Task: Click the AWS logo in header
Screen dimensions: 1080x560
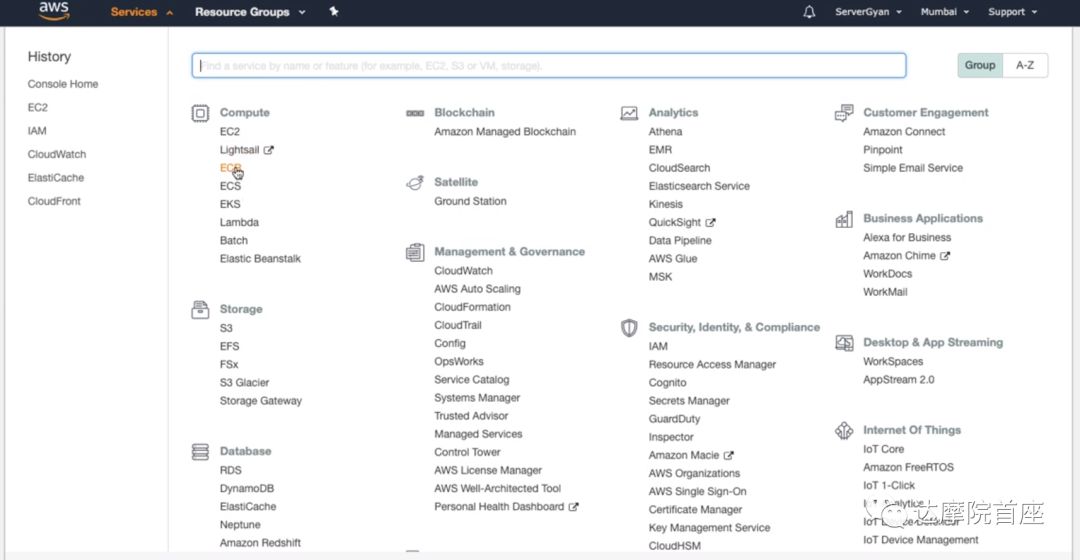Action: tap(53, 11)
